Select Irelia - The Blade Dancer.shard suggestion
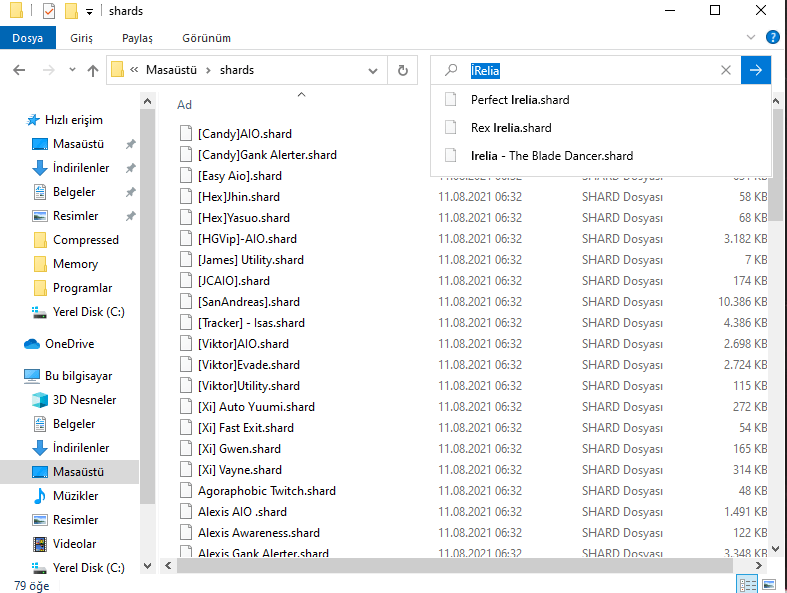This screenshot has height=593, width=787. tap(601, 156)
